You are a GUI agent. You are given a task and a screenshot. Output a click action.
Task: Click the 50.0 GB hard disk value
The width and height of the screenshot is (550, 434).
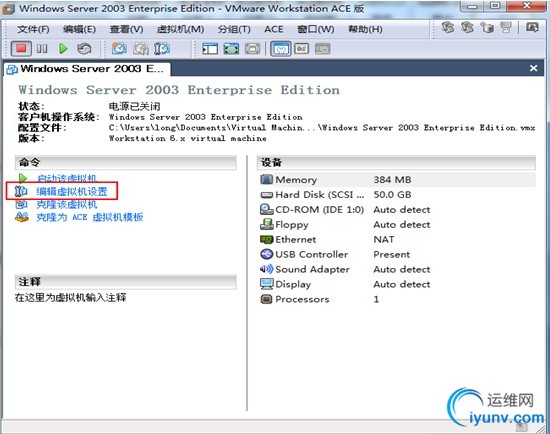pyautogui.click(x=392, y=194)
